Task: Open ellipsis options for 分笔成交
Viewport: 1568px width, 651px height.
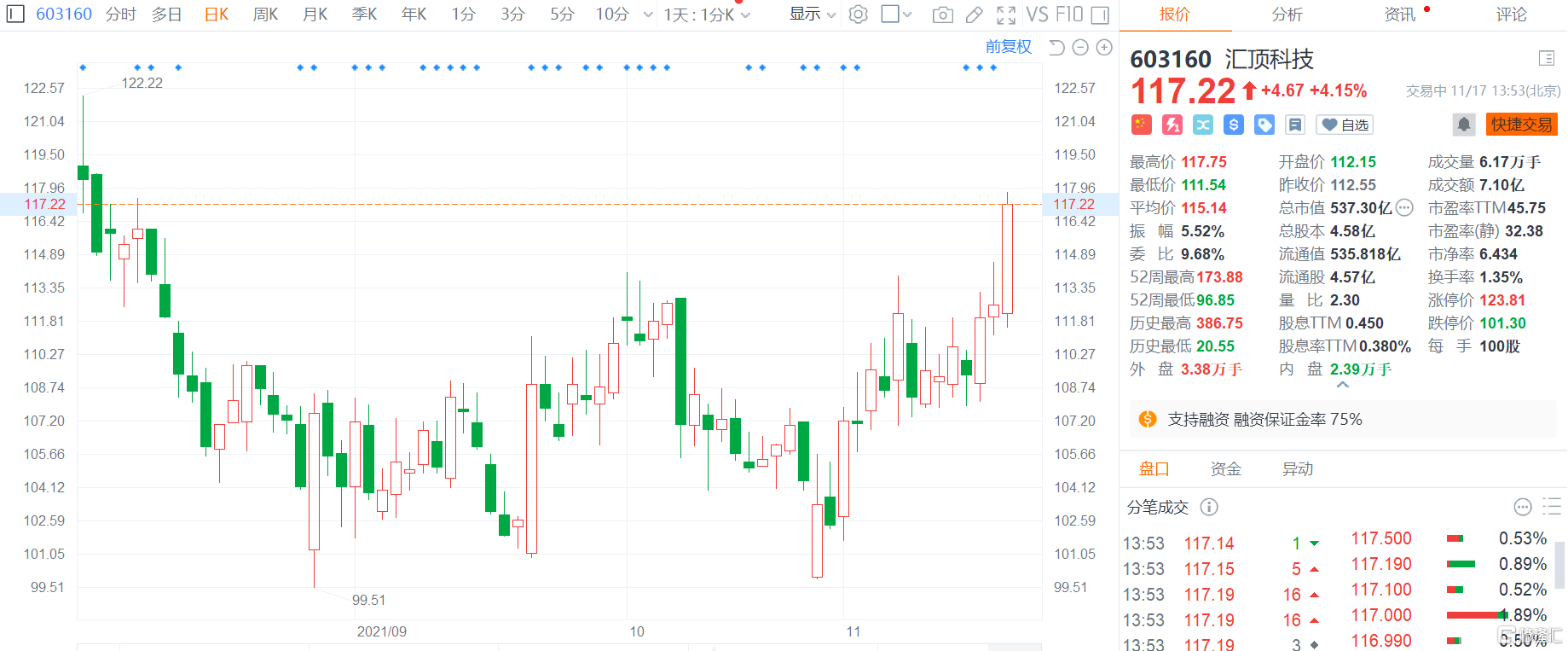Action: point(1523,507)
